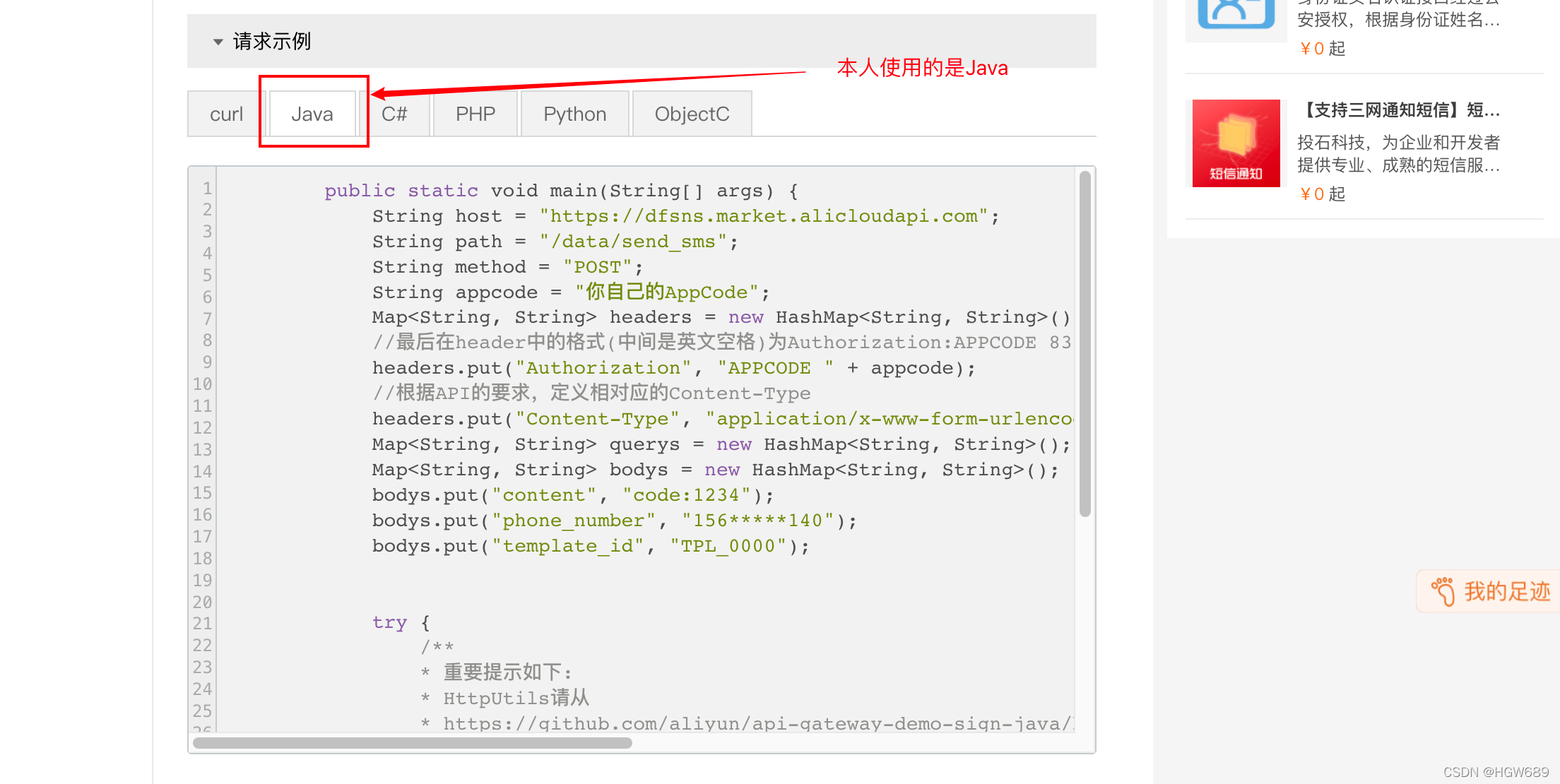Collapse the 请求示例 section triangle
Screen dimensions: 1560x784
(218, 42)
